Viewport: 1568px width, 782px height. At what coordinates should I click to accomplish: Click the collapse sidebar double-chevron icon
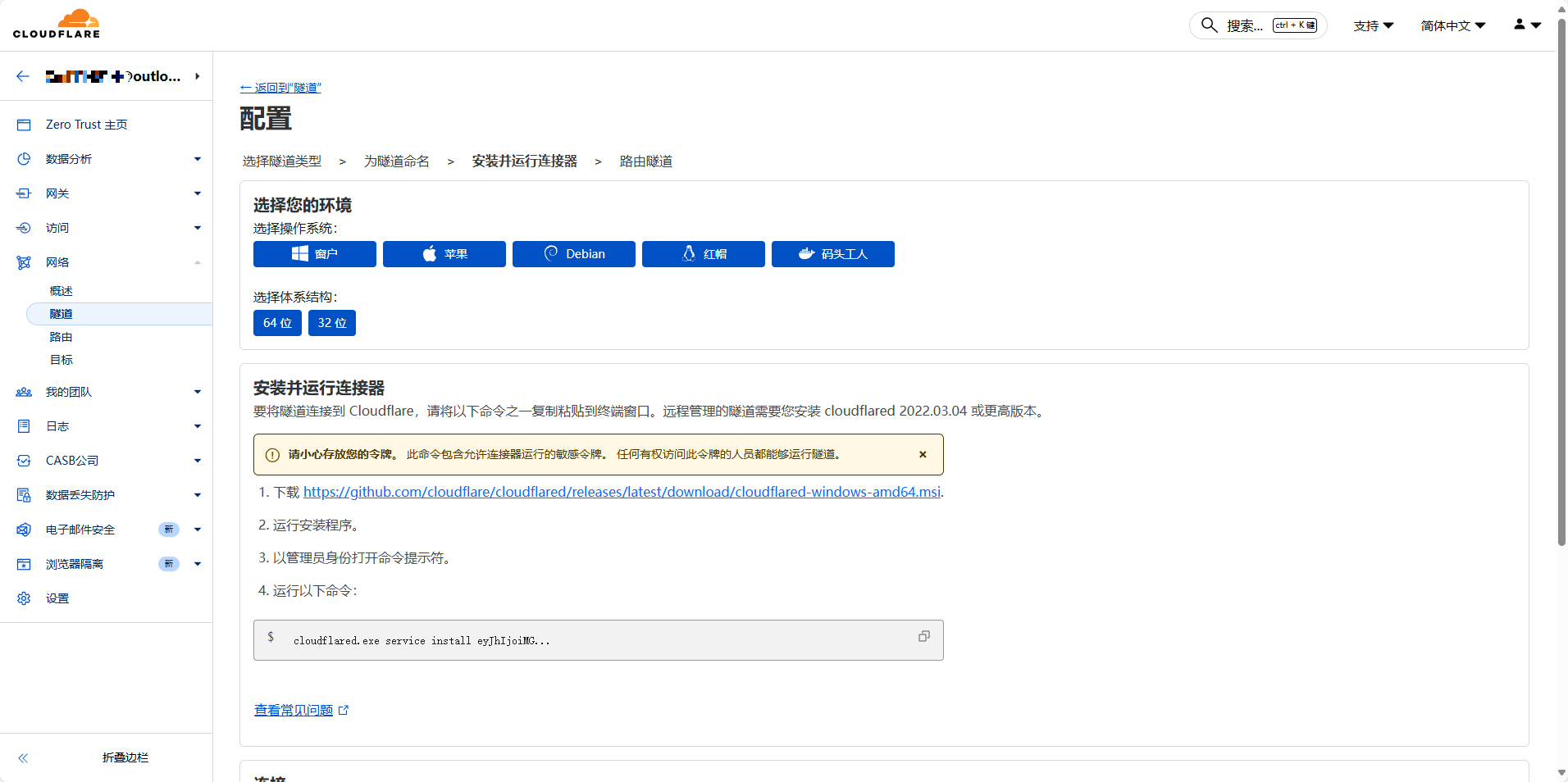(23, 758)
